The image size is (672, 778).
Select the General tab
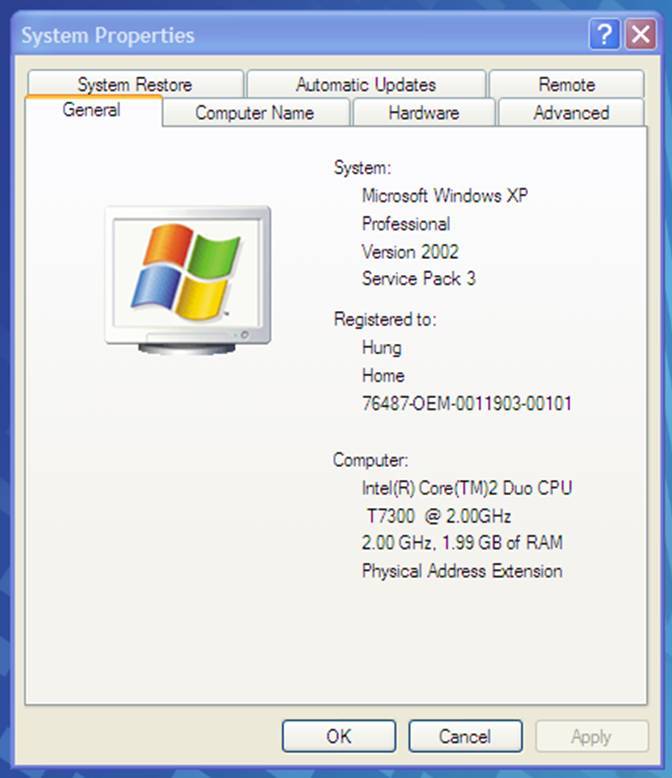click(92, 110)
